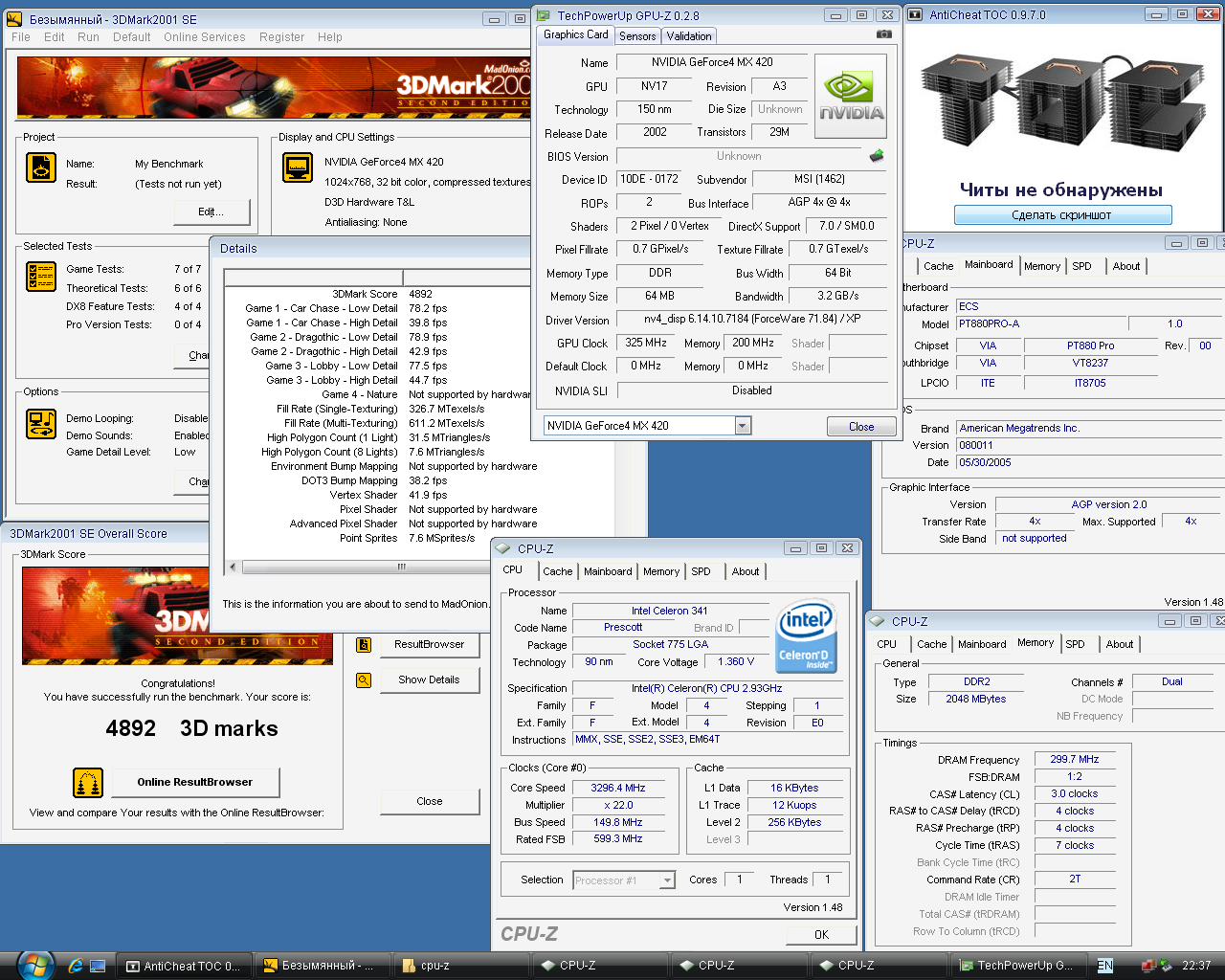Launch Internet Explorer from quick launch
Viewport: 1225px width, 980px height.
[x=76, y=966]
